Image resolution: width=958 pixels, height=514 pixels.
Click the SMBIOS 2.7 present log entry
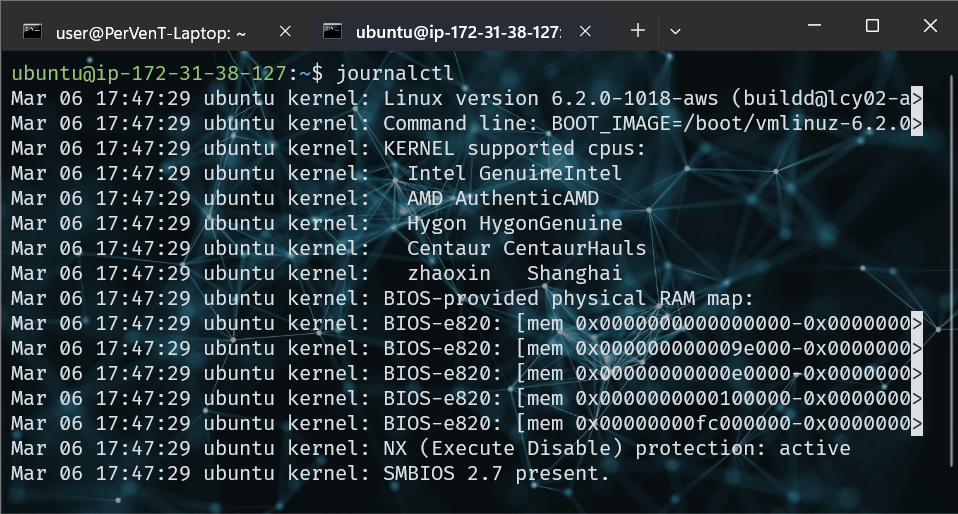[x=496, y=473]
